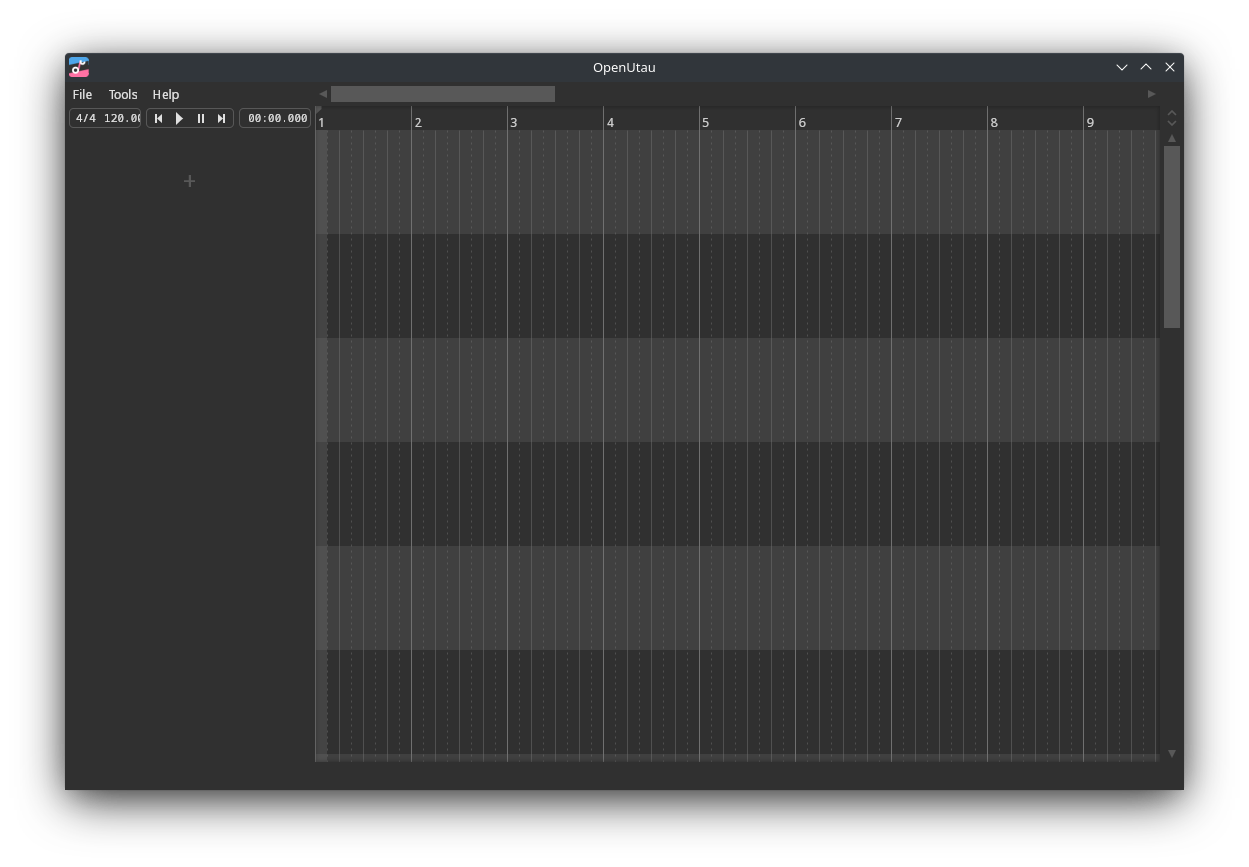Screen dimensions: 1249x867
Task: Click the horizontal scrollbar left arrow
Action: [323, 94]
